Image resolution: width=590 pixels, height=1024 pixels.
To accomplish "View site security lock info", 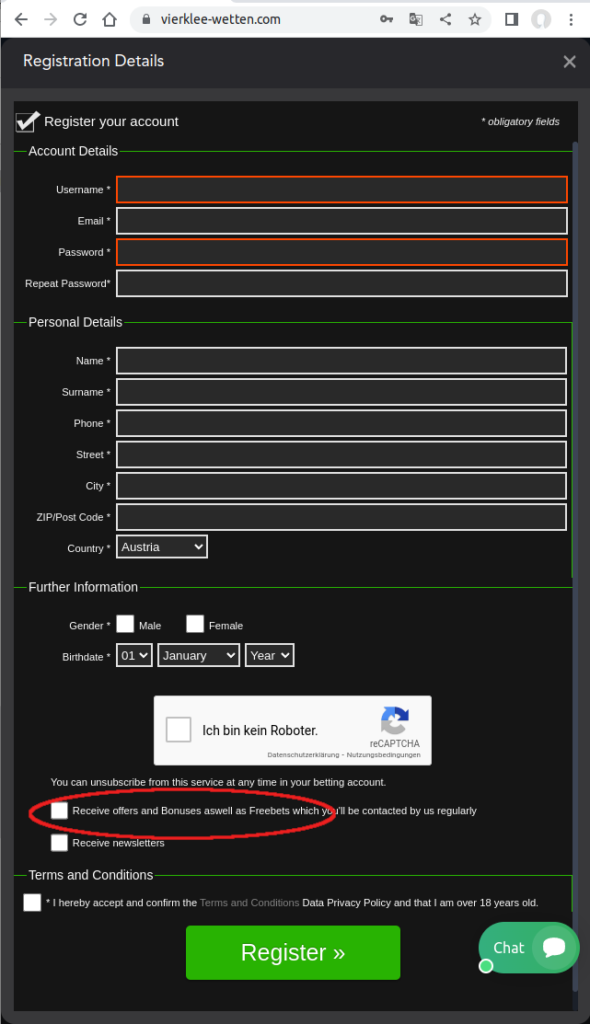I will (146, 20).
